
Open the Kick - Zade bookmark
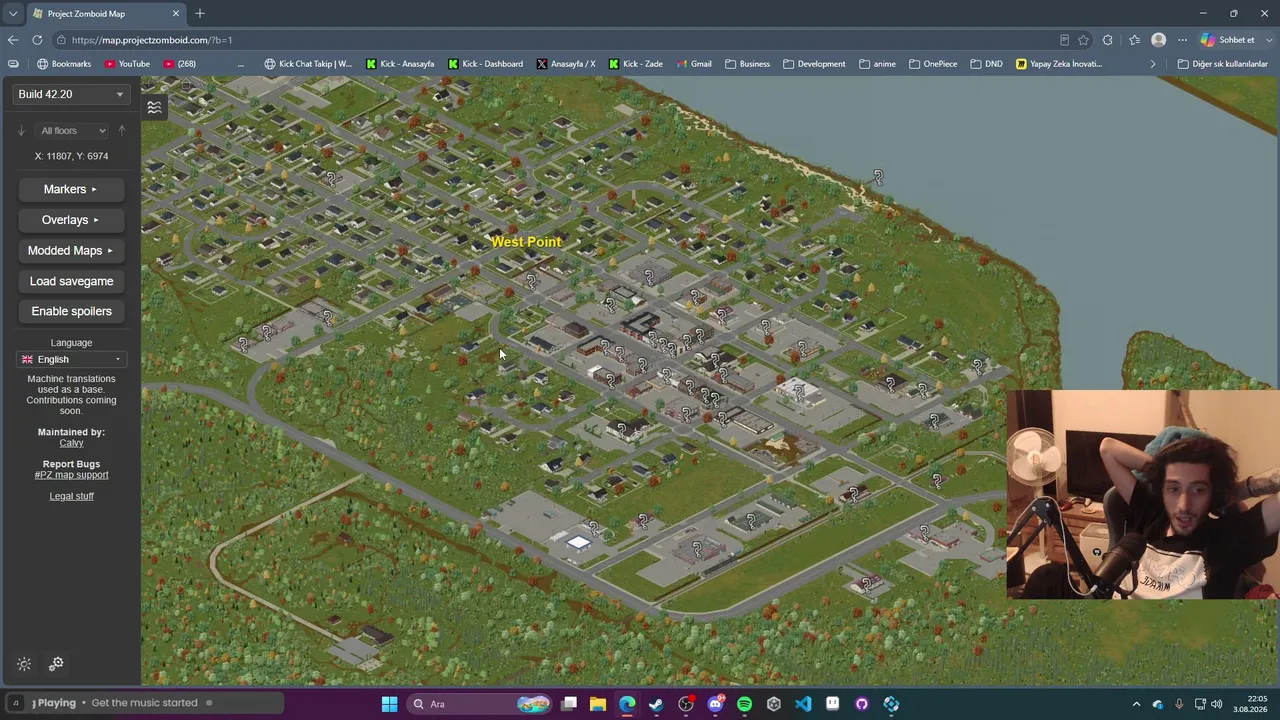tap(636, 64)
